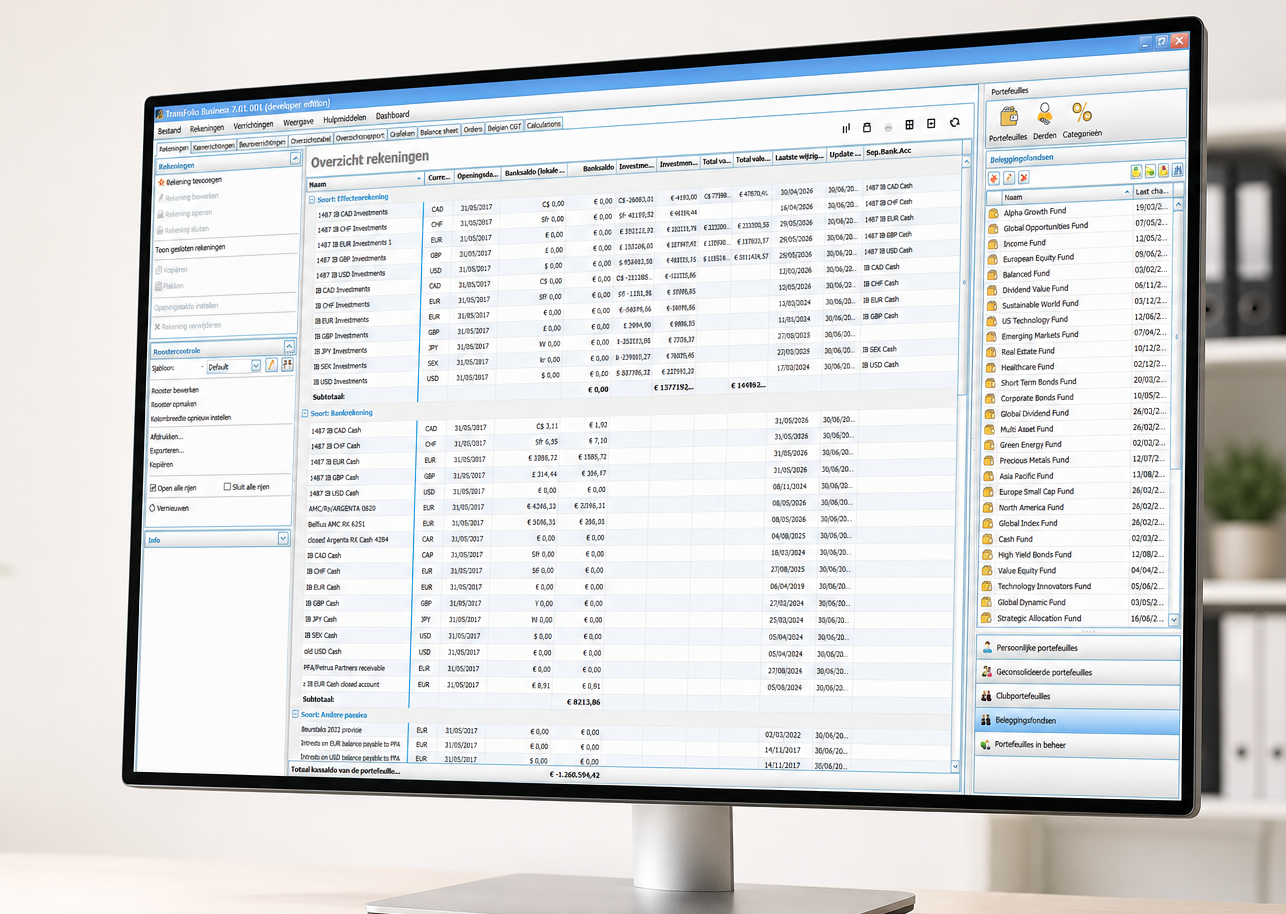This screenshot has height=914, width=1286.
Task: Click the Cash Fund folder icon
Action: 989,540
